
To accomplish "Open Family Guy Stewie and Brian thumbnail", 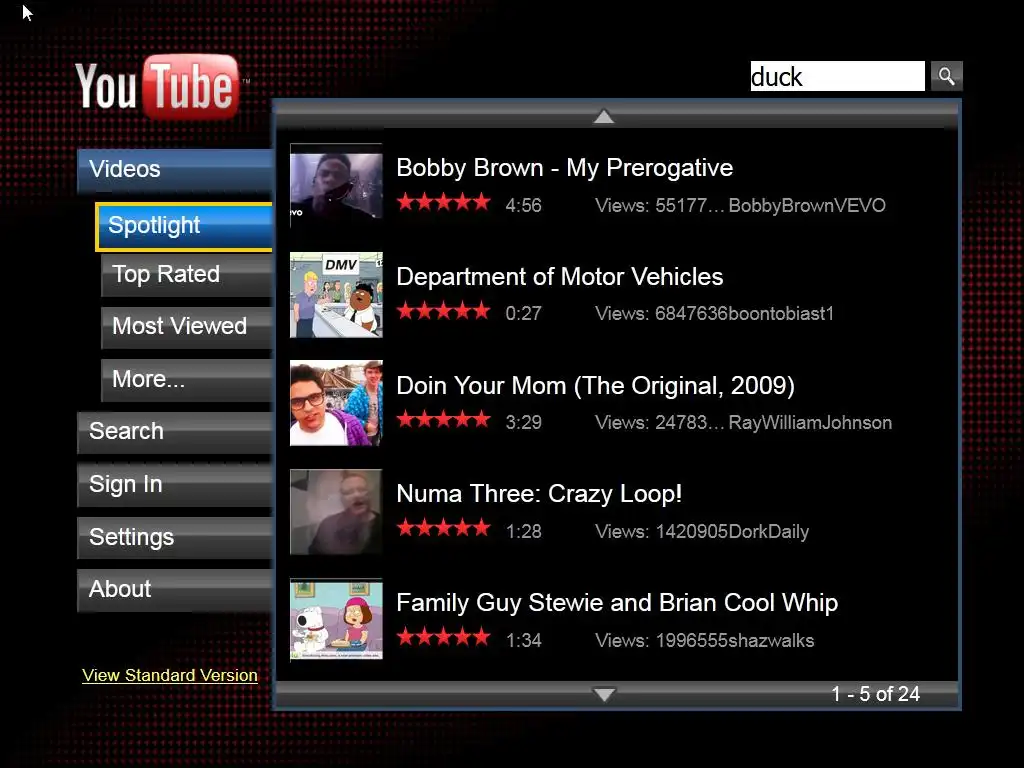I will coord(336,620).
